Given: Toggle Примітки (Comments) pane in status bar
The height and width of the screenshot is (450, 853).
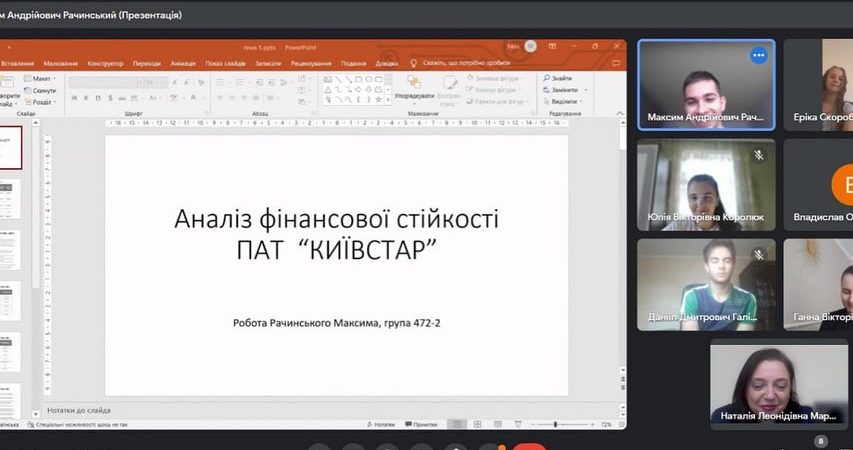Looking at the screenshot, I should [x=422, y=424].
